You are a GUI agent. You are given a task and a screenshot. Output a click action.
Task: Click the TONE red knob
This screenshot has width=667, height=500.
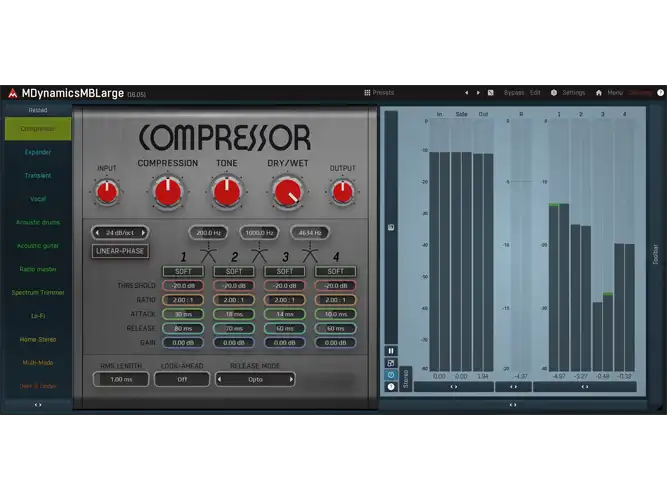[227, 192]
